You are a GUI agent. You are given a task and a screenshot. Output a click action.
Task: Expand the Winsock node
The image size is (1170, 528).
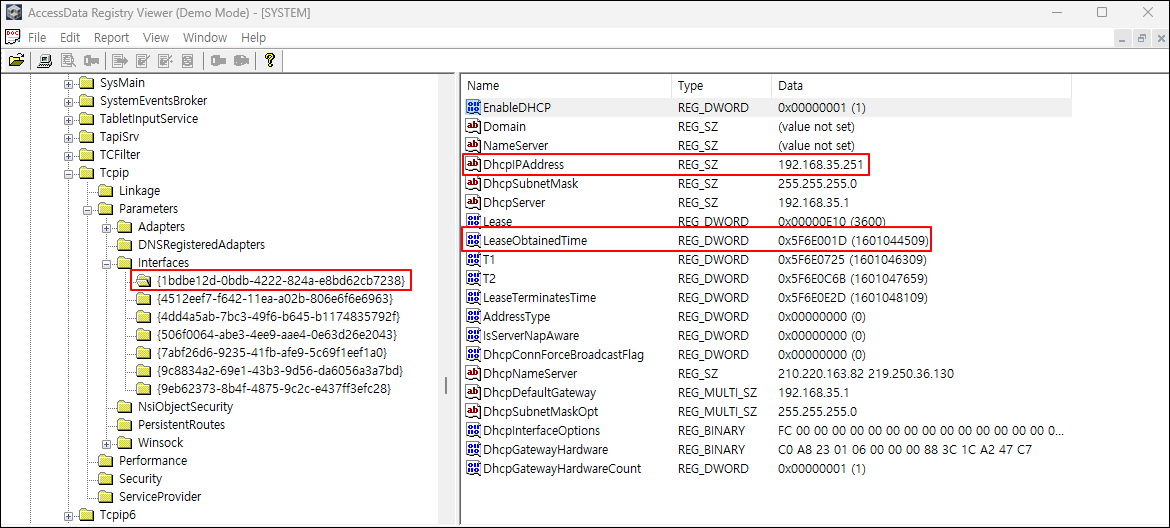click(107, 443)
